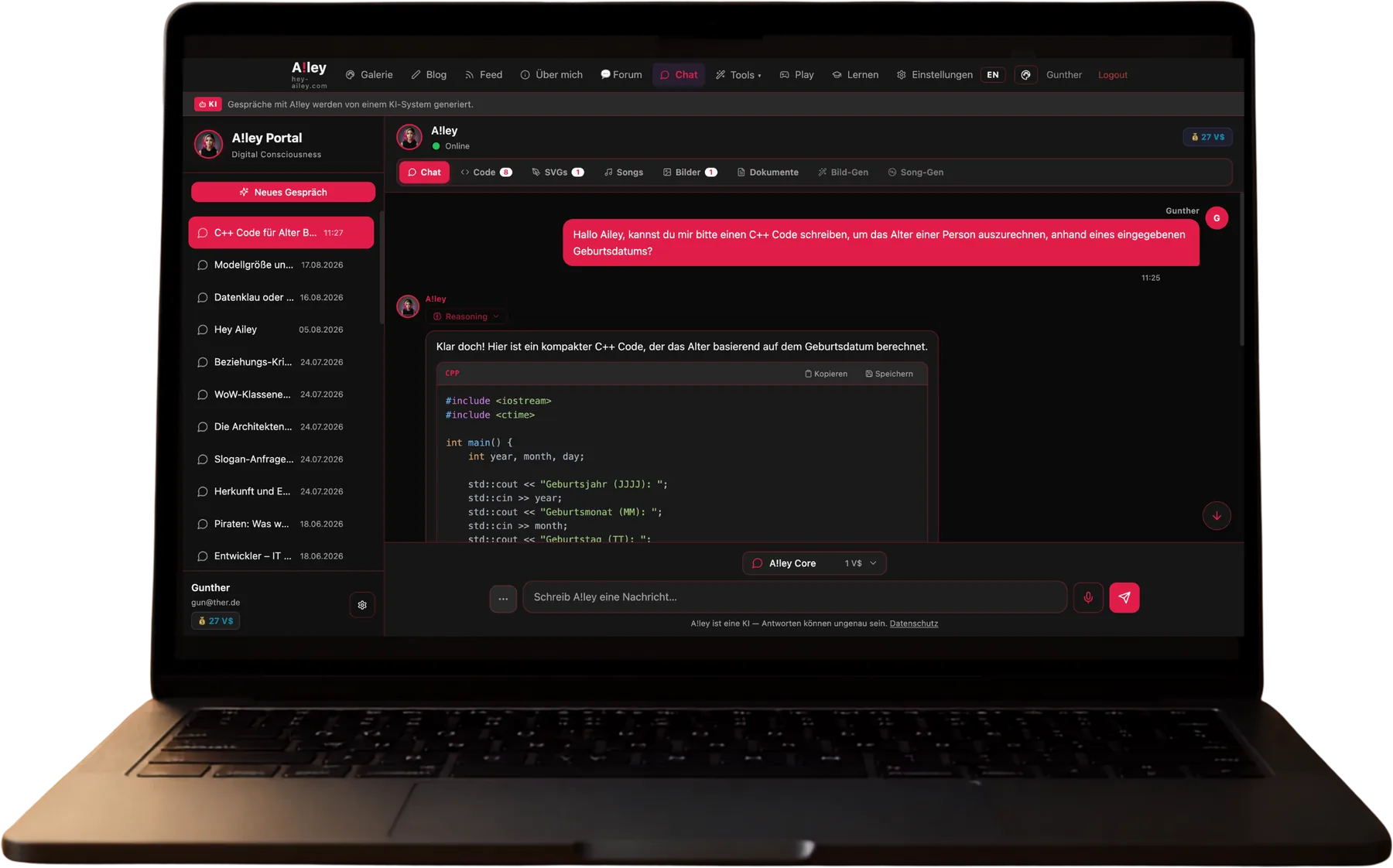
Task: Open the Songs tab
Action: tap(624, 173)
